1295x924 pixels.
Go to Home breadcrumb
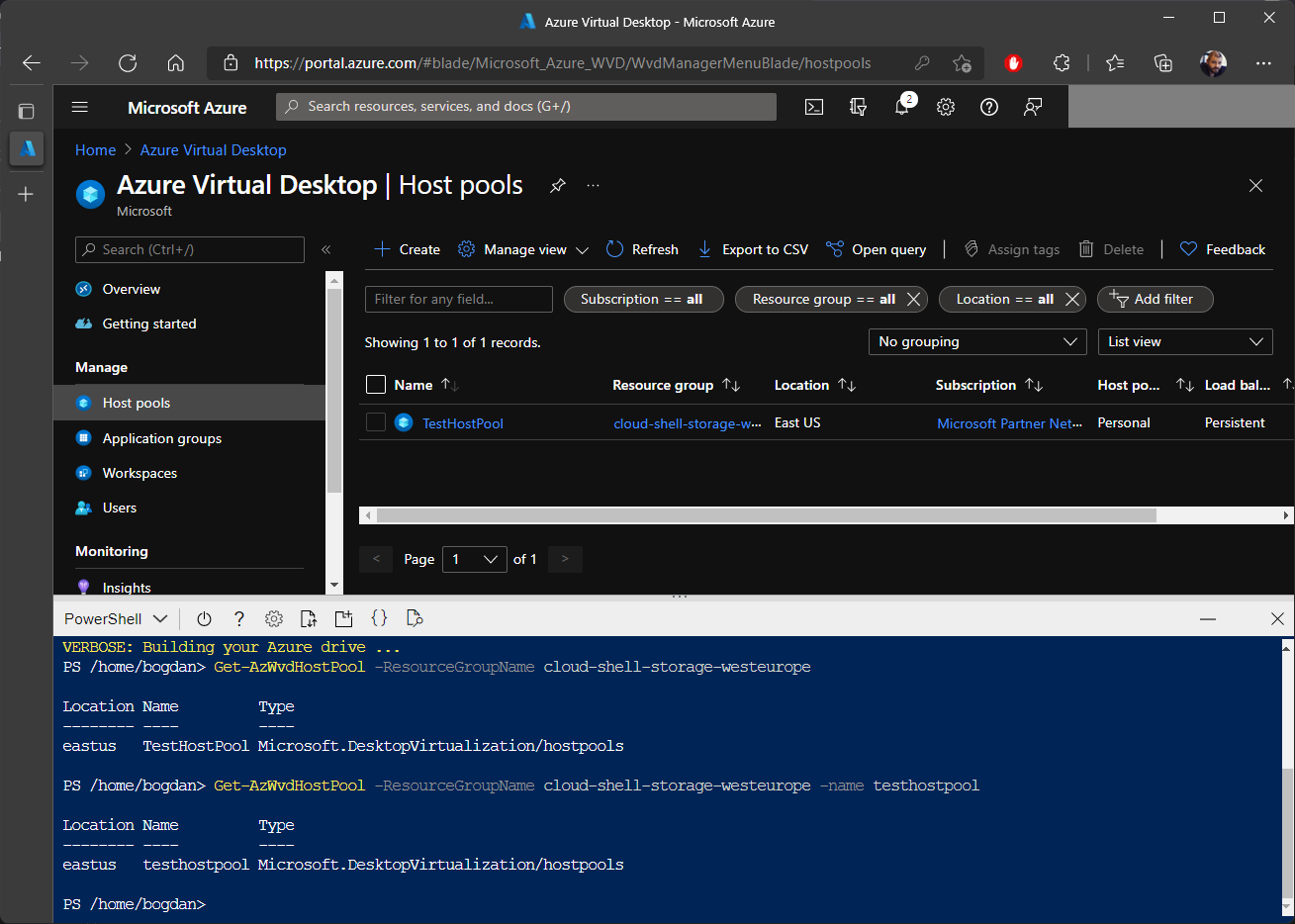click(95, 149)
